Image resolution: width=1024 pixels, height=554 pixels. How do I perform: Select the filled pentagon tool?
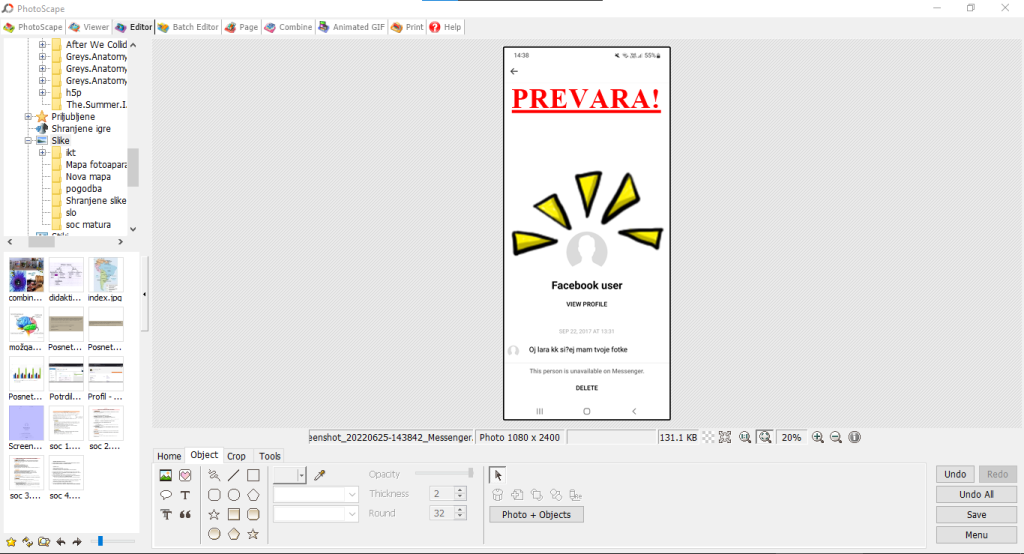(233, 534)
